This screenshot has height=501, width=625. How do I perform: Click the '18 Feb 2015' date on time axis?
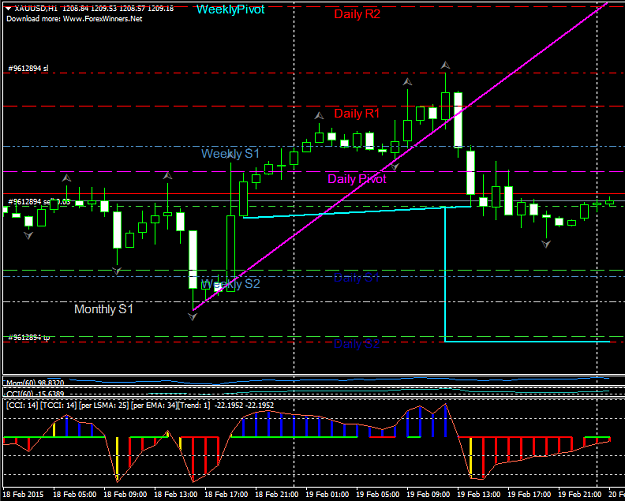[x=22, y=495]
